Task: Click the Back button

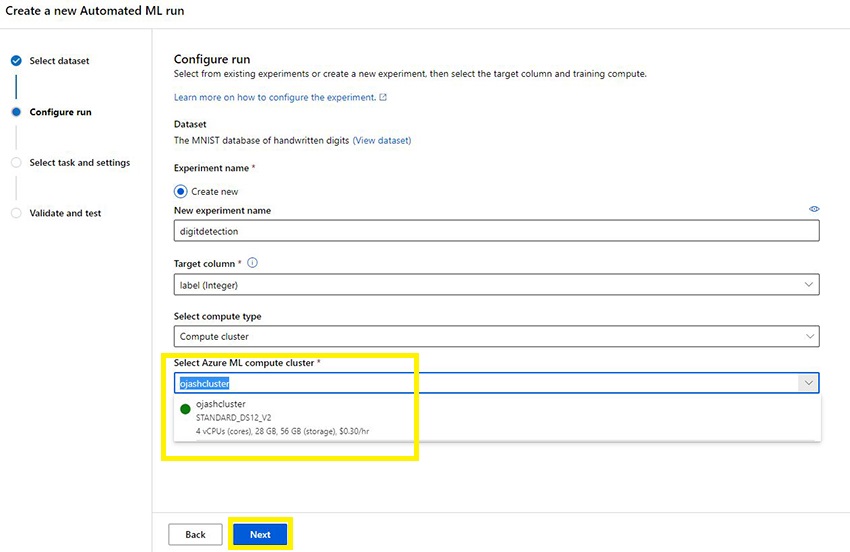Action: pos(195,534)
